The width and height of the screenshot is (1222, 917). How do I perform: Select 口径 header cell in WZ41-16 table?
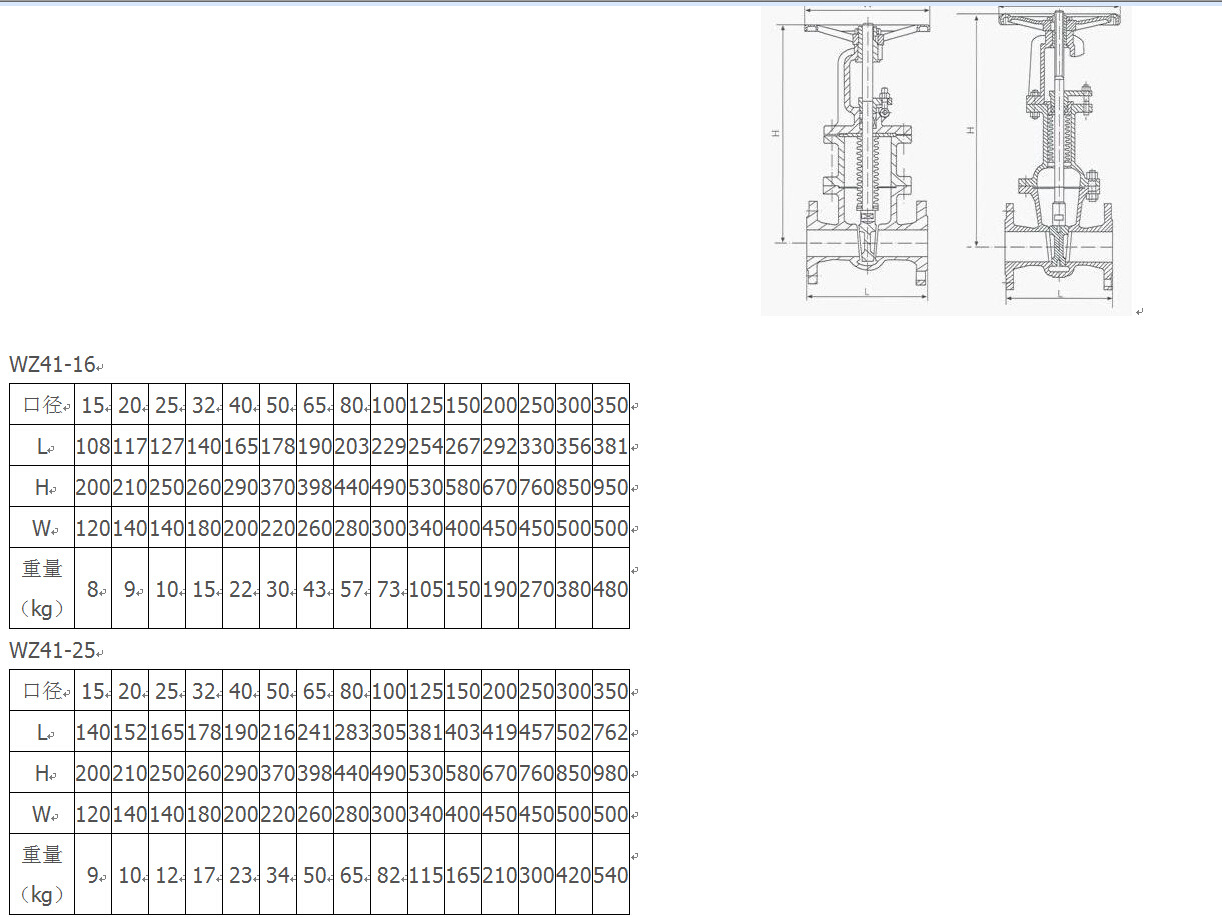(42, 405)
